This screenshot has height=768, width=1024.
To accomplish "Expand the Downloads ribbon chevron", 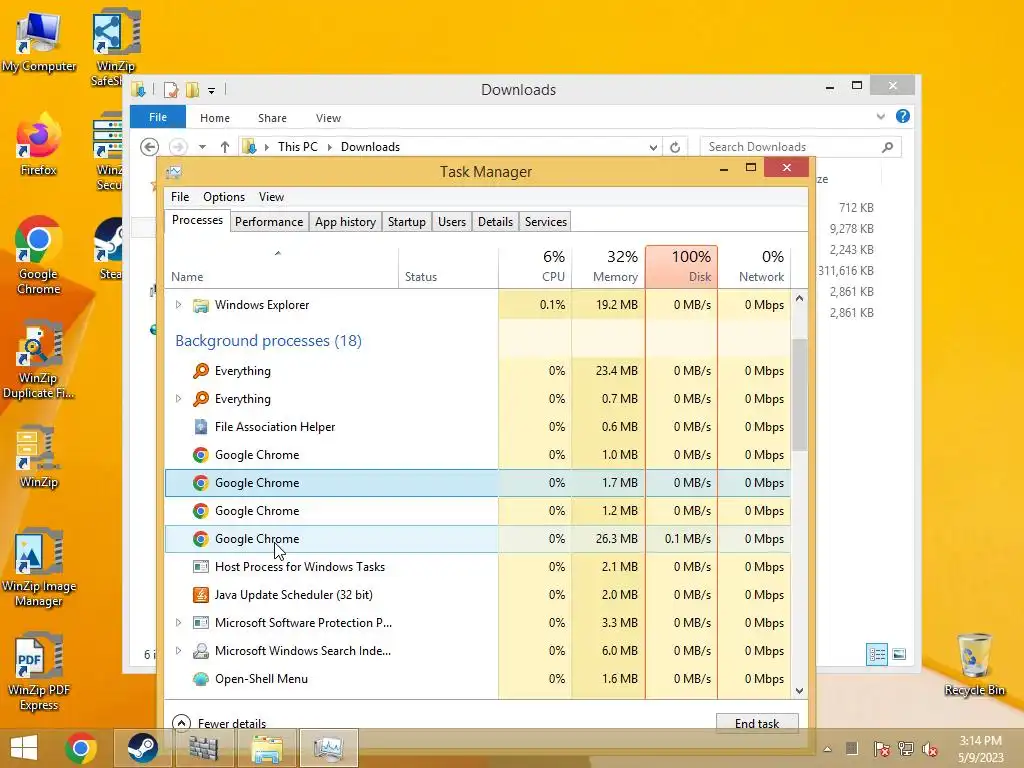I will (x=880, y=116).
